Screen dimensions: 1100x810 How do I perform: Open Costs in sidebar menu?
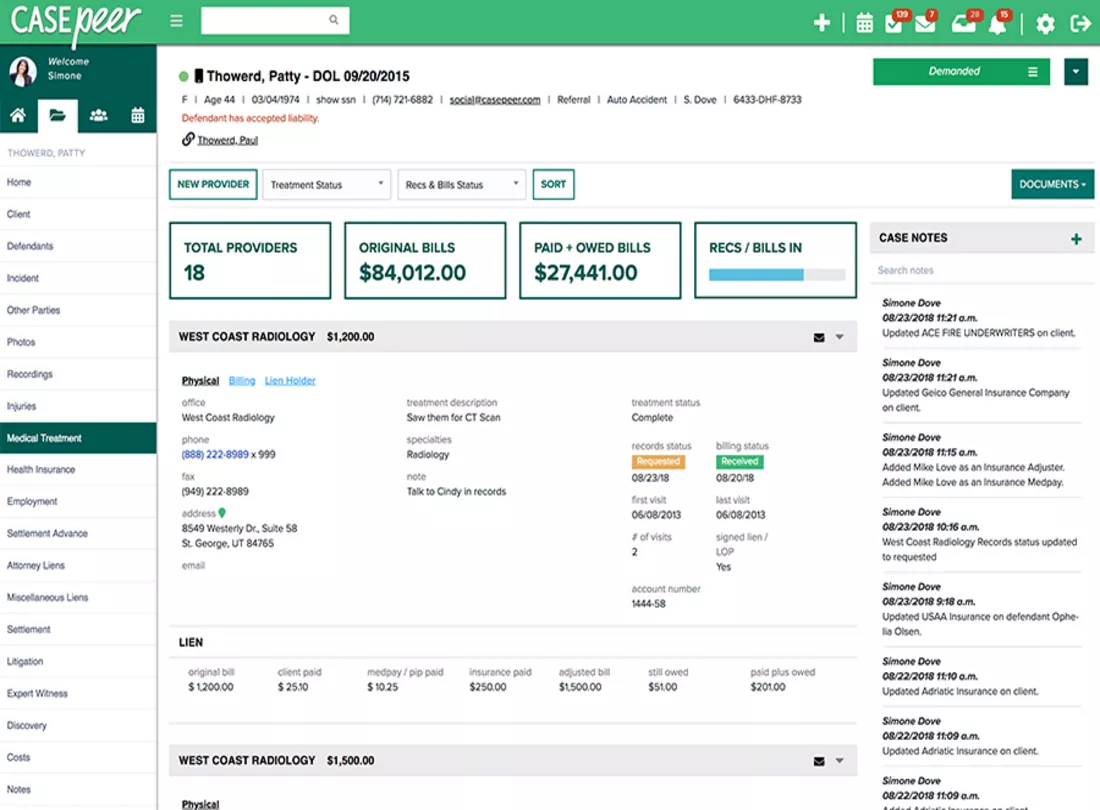78,757
